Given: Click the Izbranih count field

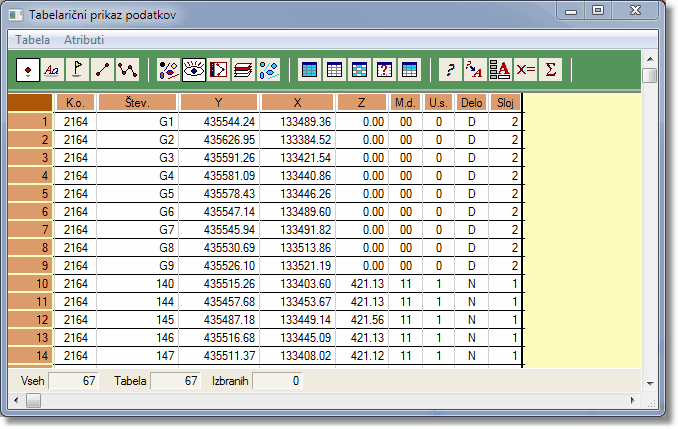Looking at the screenshot, I should pyautogui.click(x=277, y=381).
